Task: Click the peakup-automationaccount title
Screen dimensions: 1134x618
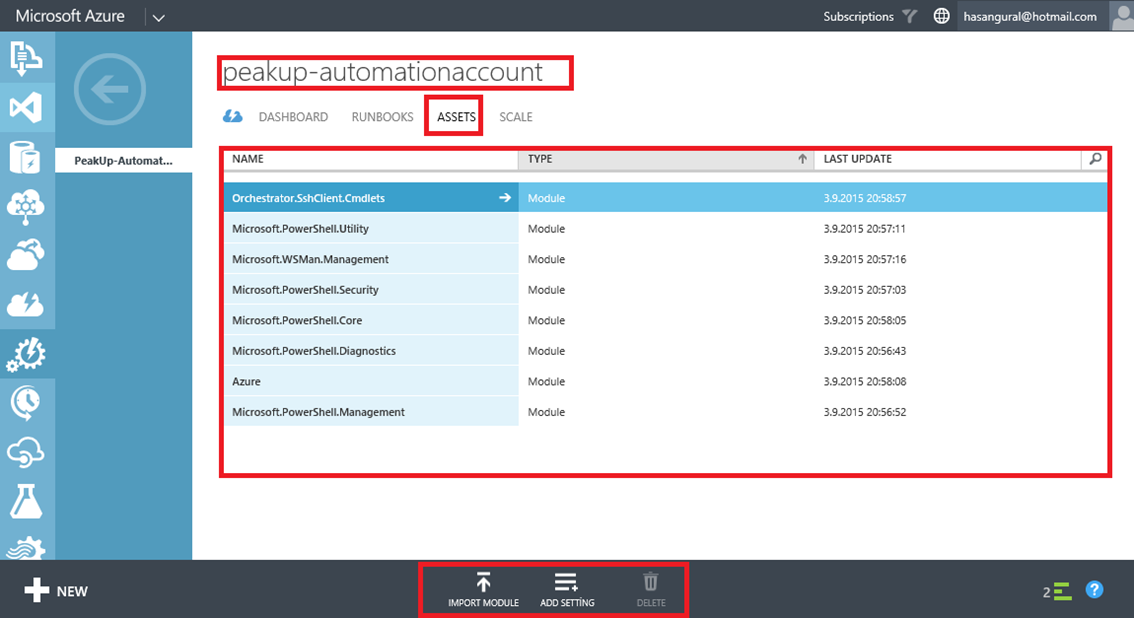Action: tap(383, 72)
